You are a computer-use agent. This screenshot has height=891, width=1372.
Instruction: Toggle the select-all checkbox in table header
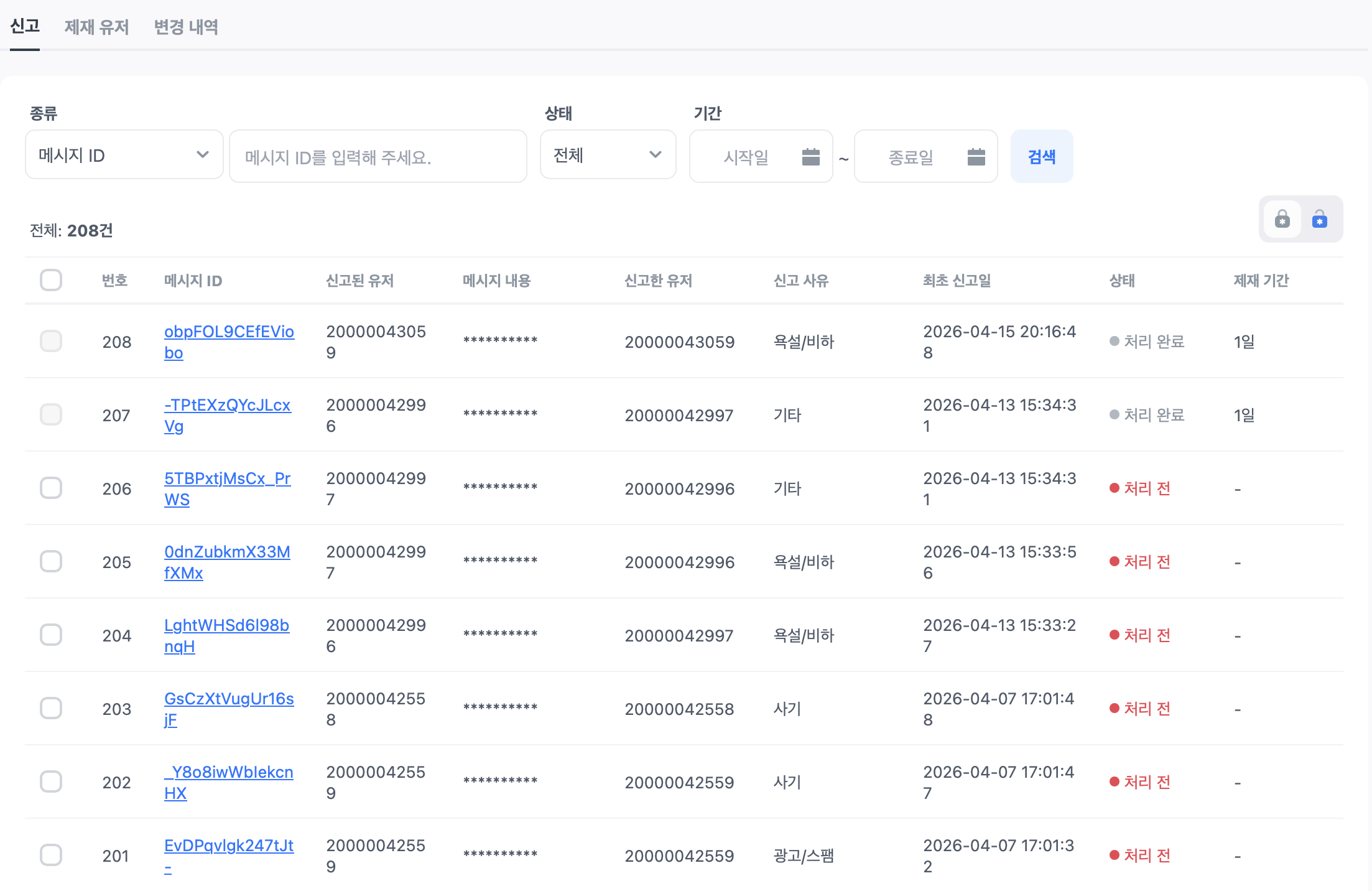tap(51, 280)
